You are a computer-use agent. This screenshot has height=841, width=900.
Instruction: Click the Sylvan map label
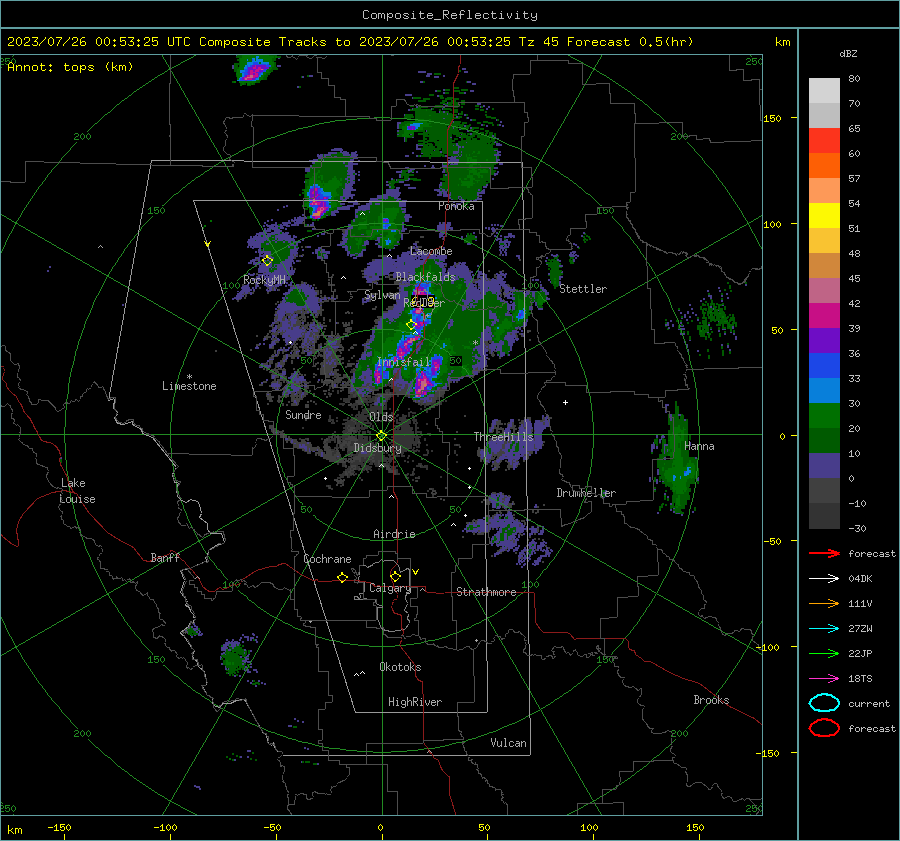[x=382, y=295]
